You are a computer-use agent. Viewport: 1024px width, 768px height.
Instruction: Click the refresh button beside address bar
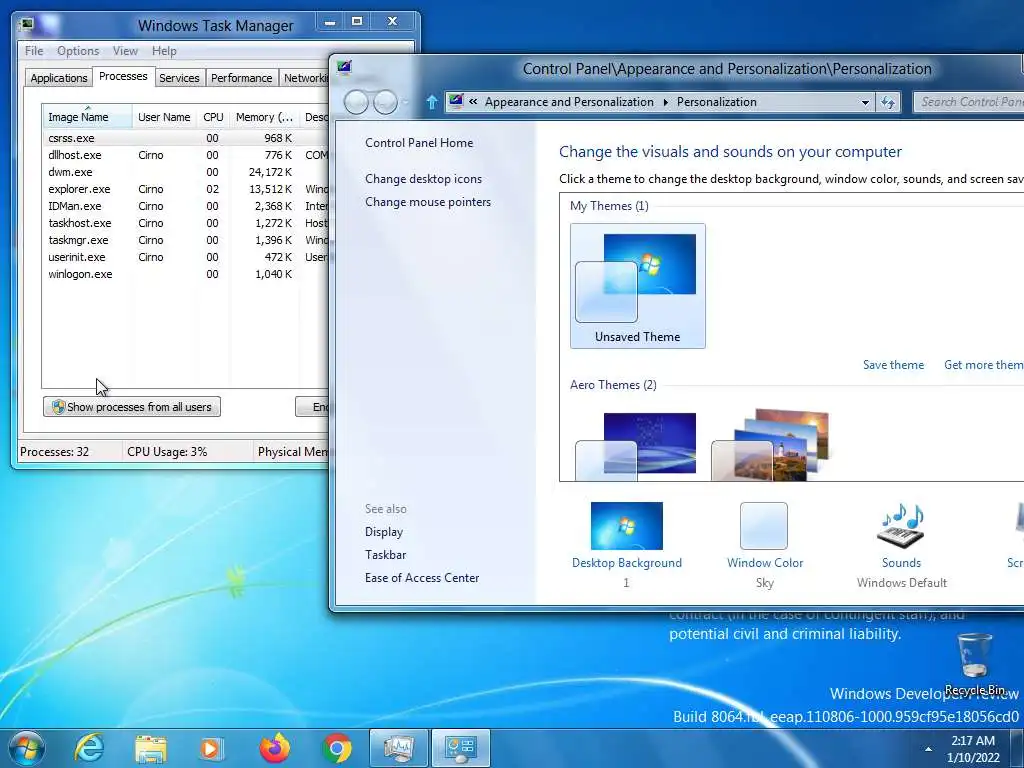(x=888, y=102)
